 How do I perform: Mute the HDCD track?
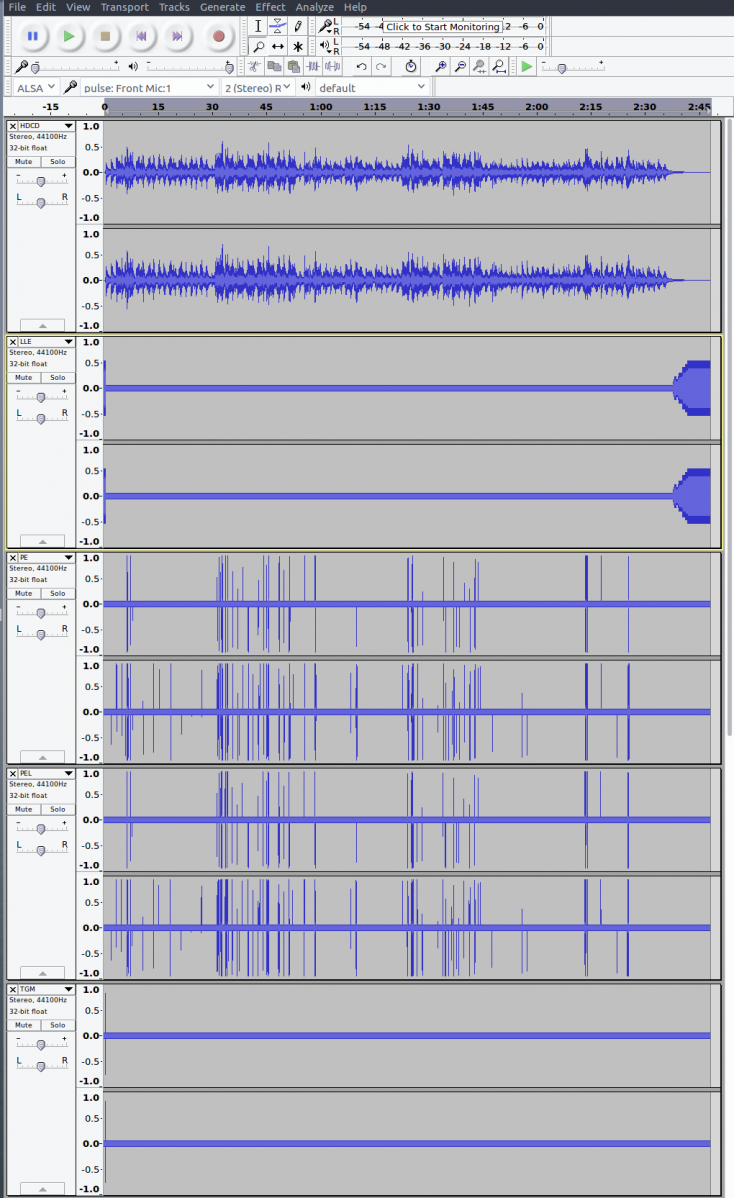coord(24,161)
